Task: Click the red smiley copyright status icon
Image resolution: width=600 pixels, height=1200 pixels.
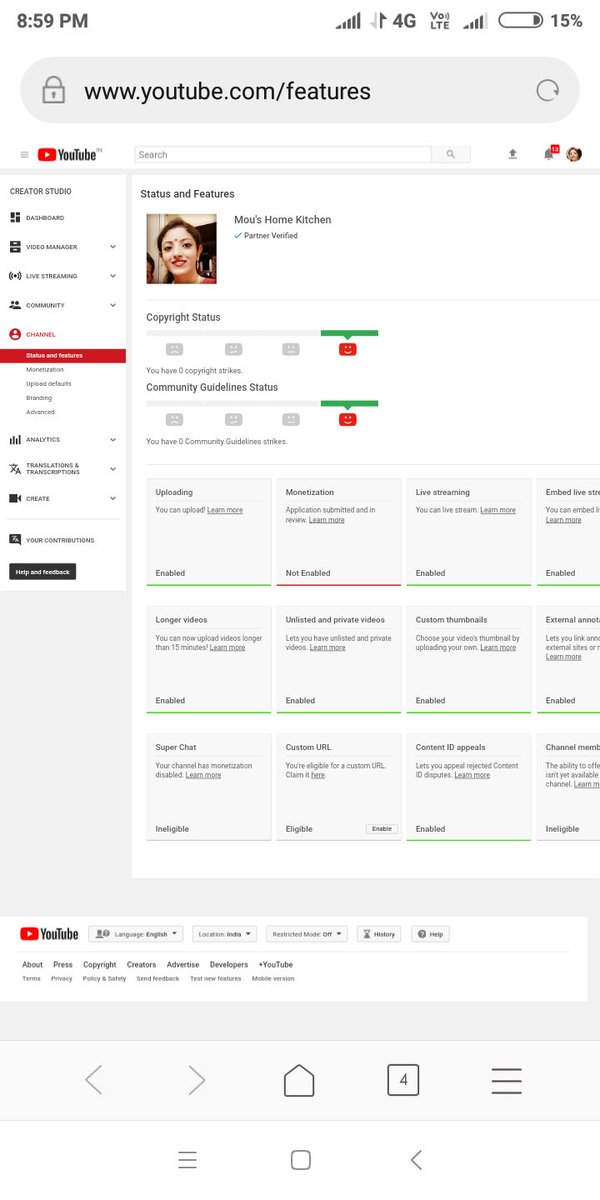Action: pos(348,349)
